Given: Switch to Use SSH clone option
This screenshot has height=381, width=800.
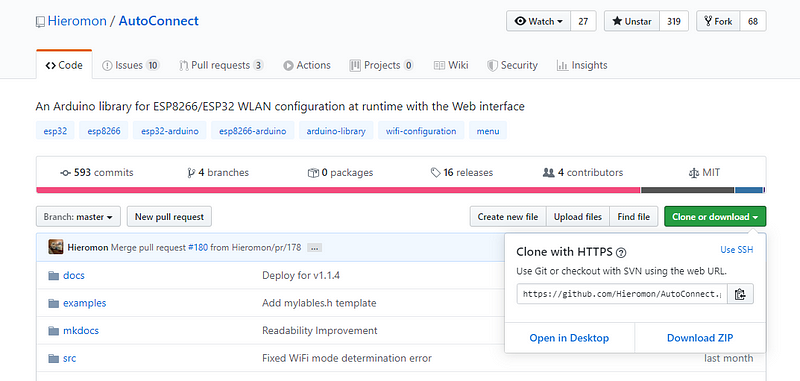Looking at the screenshot, I should click(x=736, y=250).
